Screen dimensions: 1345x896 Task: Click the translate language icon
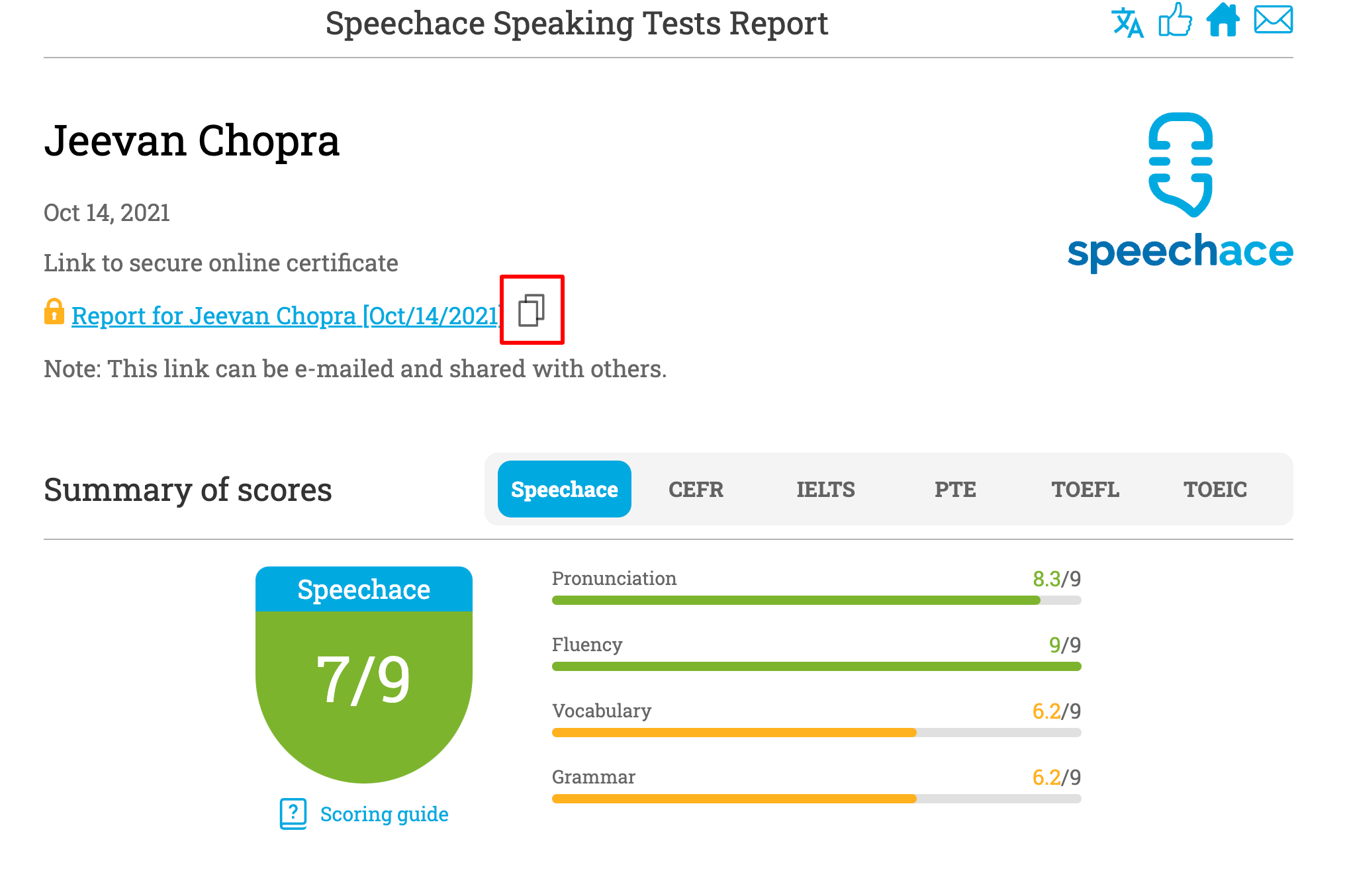click(1127, 22)
